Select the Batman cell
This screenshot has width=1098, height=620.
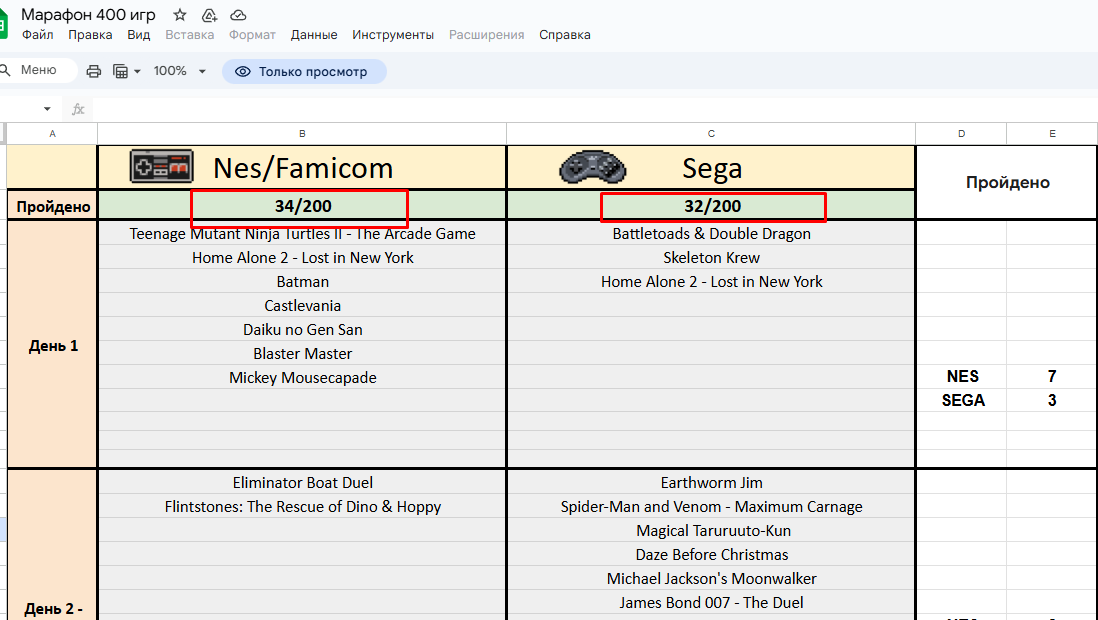click(x=302, y=282)
